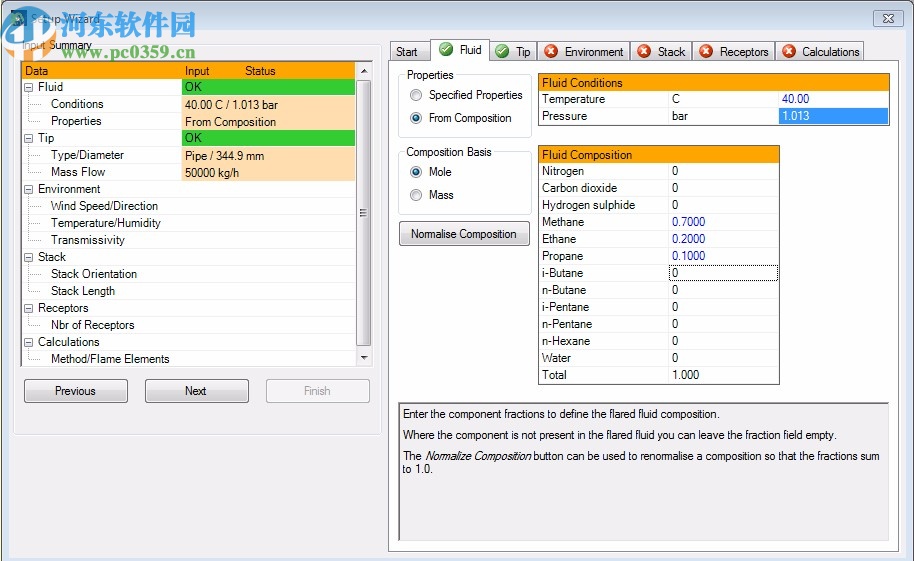Click the Temperature unit C cell

(x=723, y=99)
